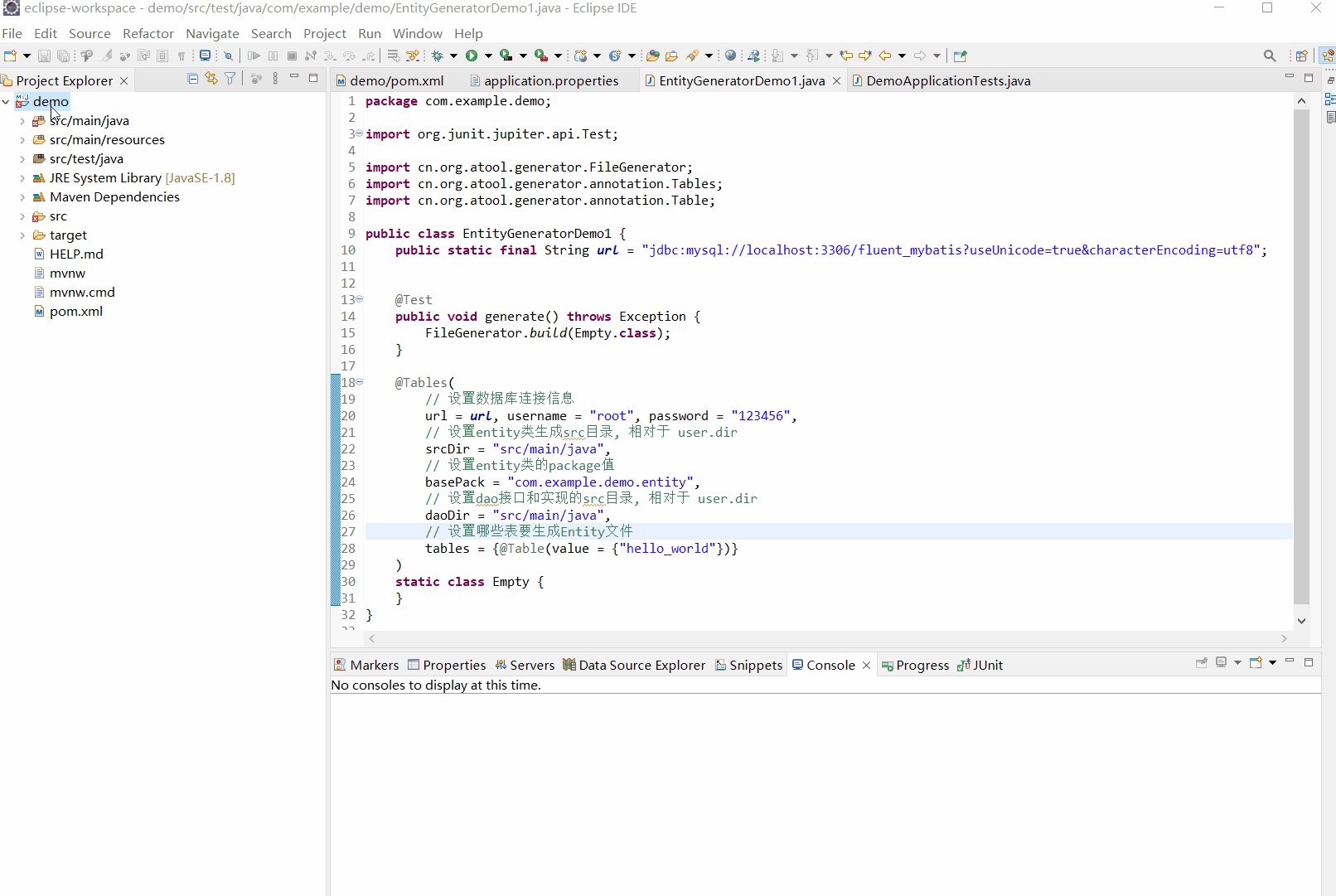Click the Open Console monitor toolbar icon

click(205, 56)
